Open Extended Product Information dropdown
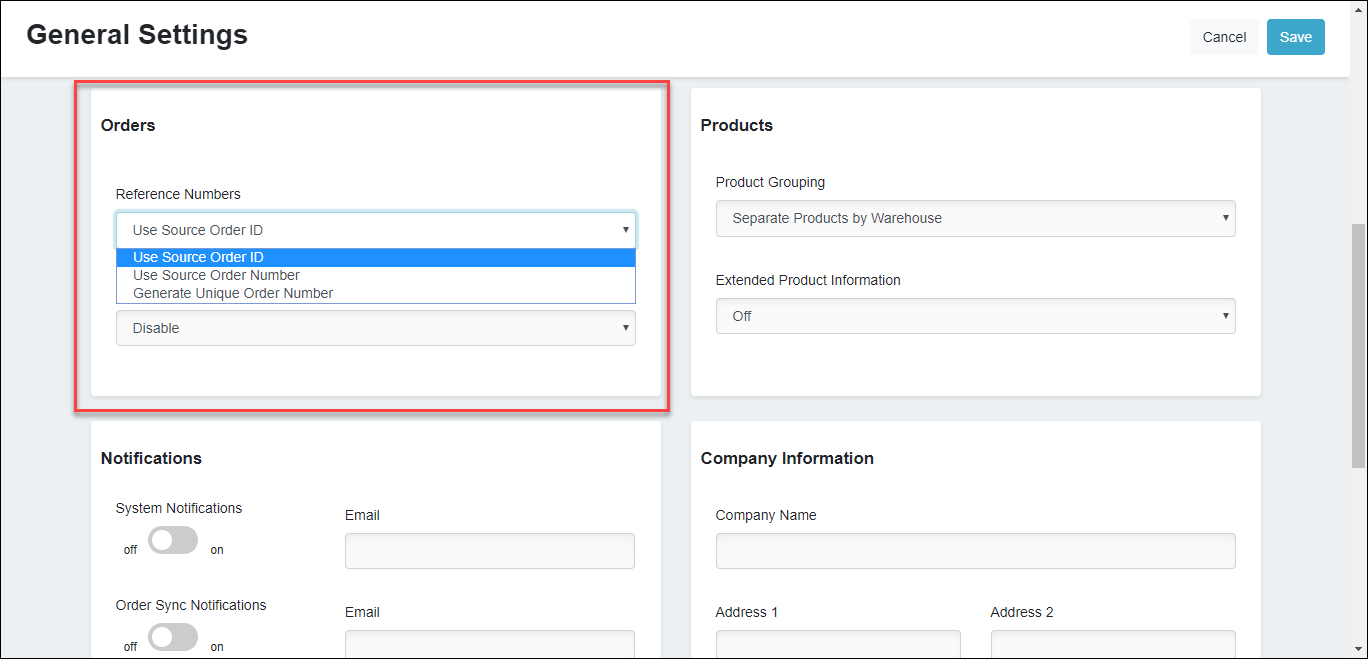 pyautogui.click(x=975, y=316)
